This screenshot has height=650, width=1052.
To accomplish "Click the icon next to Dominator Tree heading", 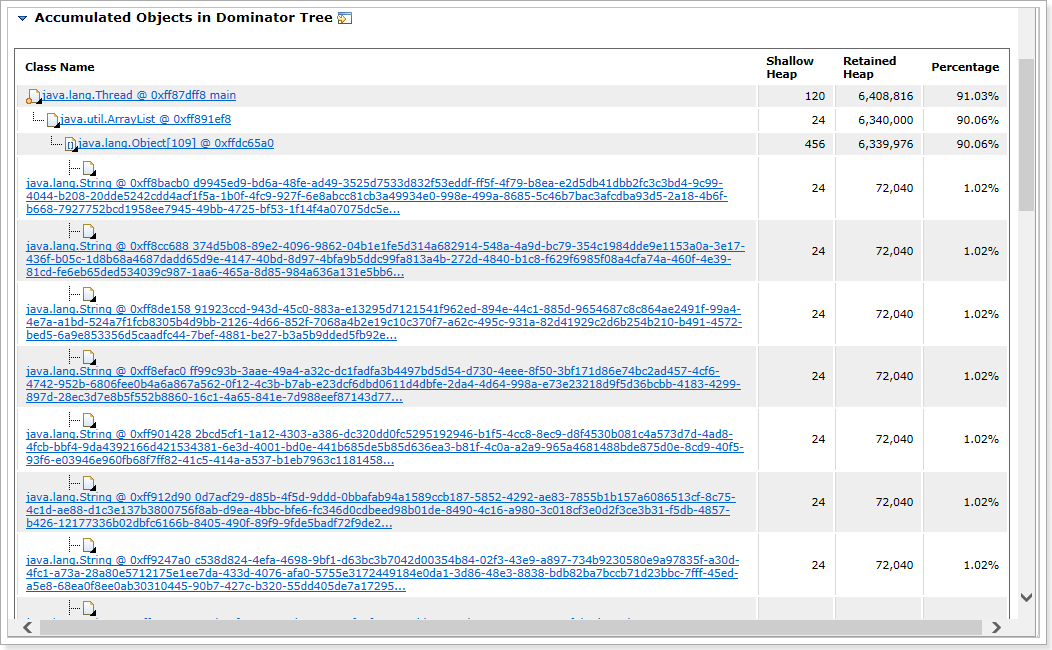I will pos(345,18).
